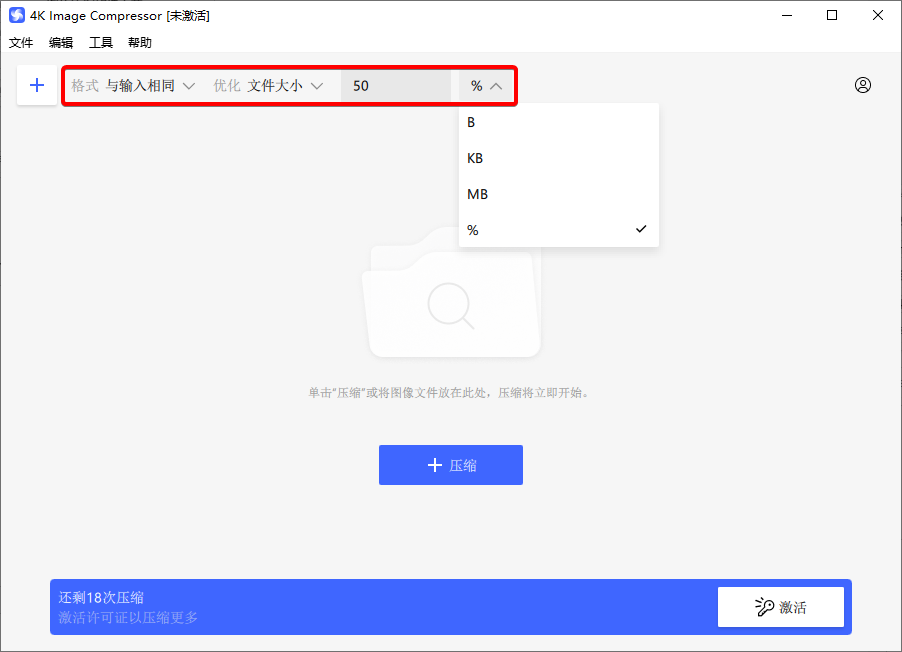Collapse the % unit dropdown
Image resolution: width=902 pixels, height=652 pixels.
point(486,86)
